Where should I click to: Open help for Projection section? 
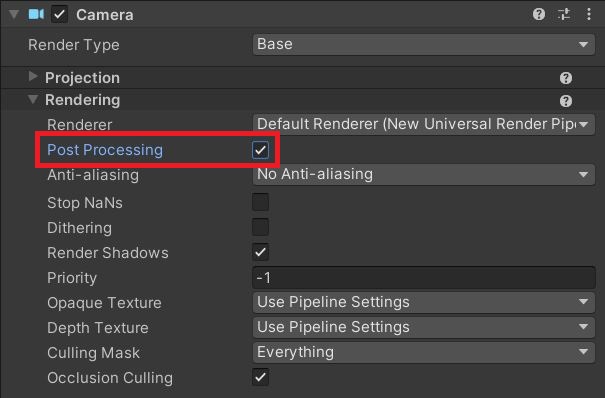click(566, 78)
